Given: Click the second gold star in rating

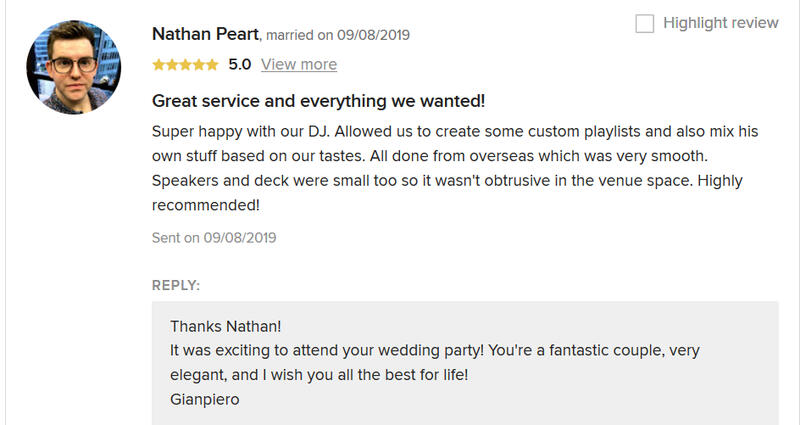Looking at the screenshot, I should (x=171, y=65).
